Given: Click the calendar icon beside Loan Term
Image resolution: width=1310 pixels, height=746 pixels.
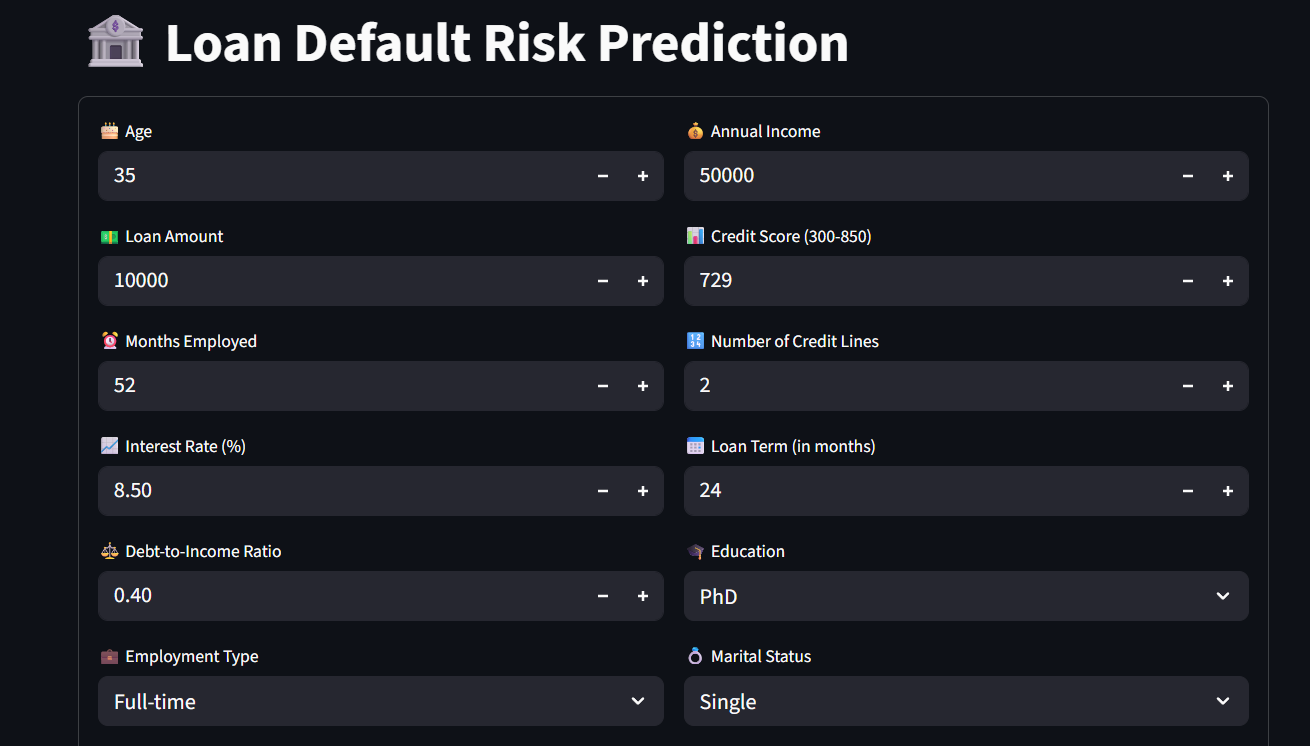Looking at the screenshot, I should pos(694,446).
